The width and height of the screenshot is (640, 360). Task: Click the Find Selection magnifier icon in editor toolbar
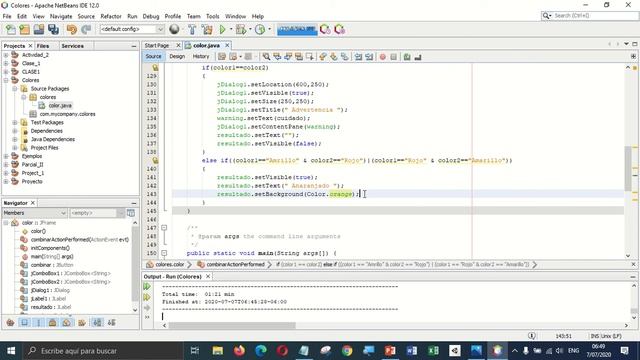pyautogui.click(x=266, y=57)
